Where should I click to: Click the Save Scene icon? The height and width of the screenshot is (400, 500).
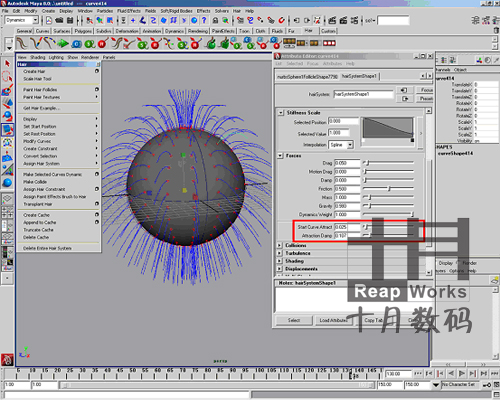70,20
